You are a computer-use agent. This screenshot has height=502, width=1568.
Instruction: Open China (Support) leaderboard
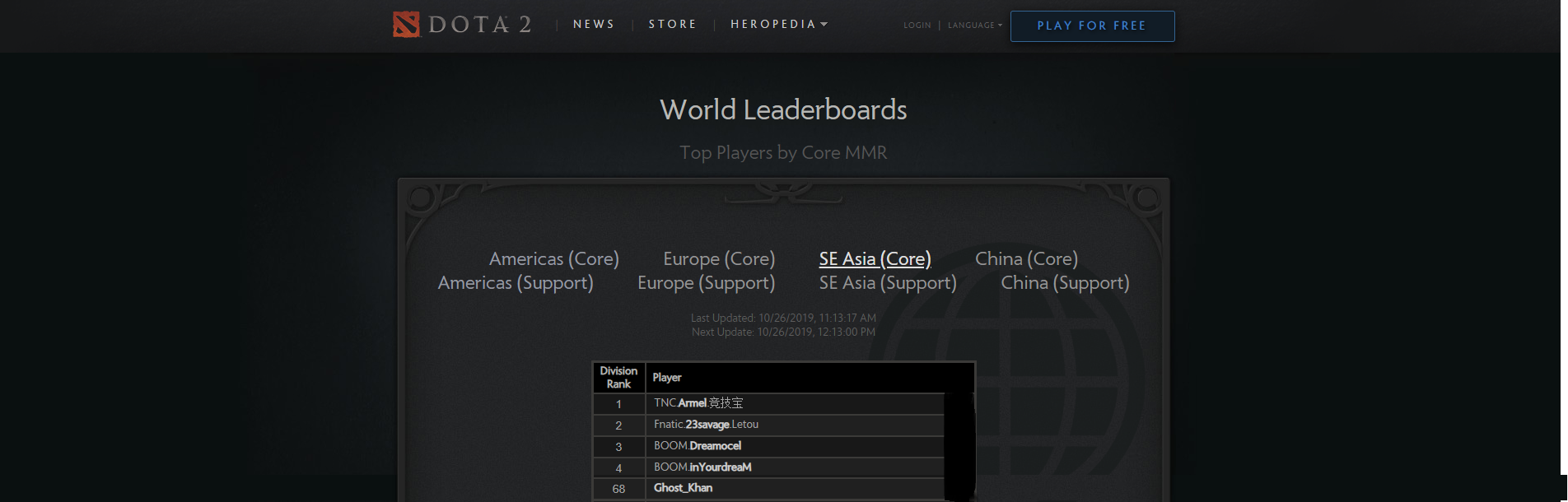tap(1065, 282)
